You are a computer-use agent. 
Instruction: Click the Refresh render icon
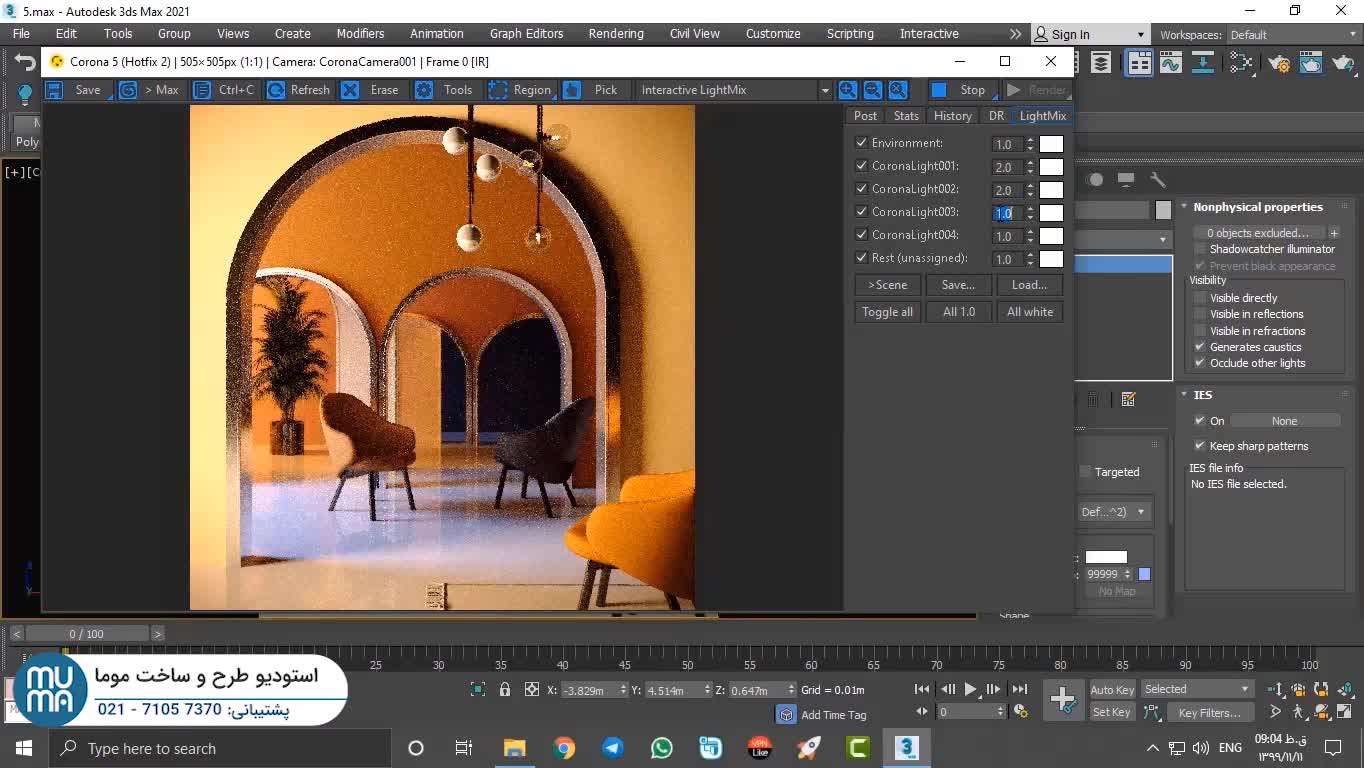(275, 90)
